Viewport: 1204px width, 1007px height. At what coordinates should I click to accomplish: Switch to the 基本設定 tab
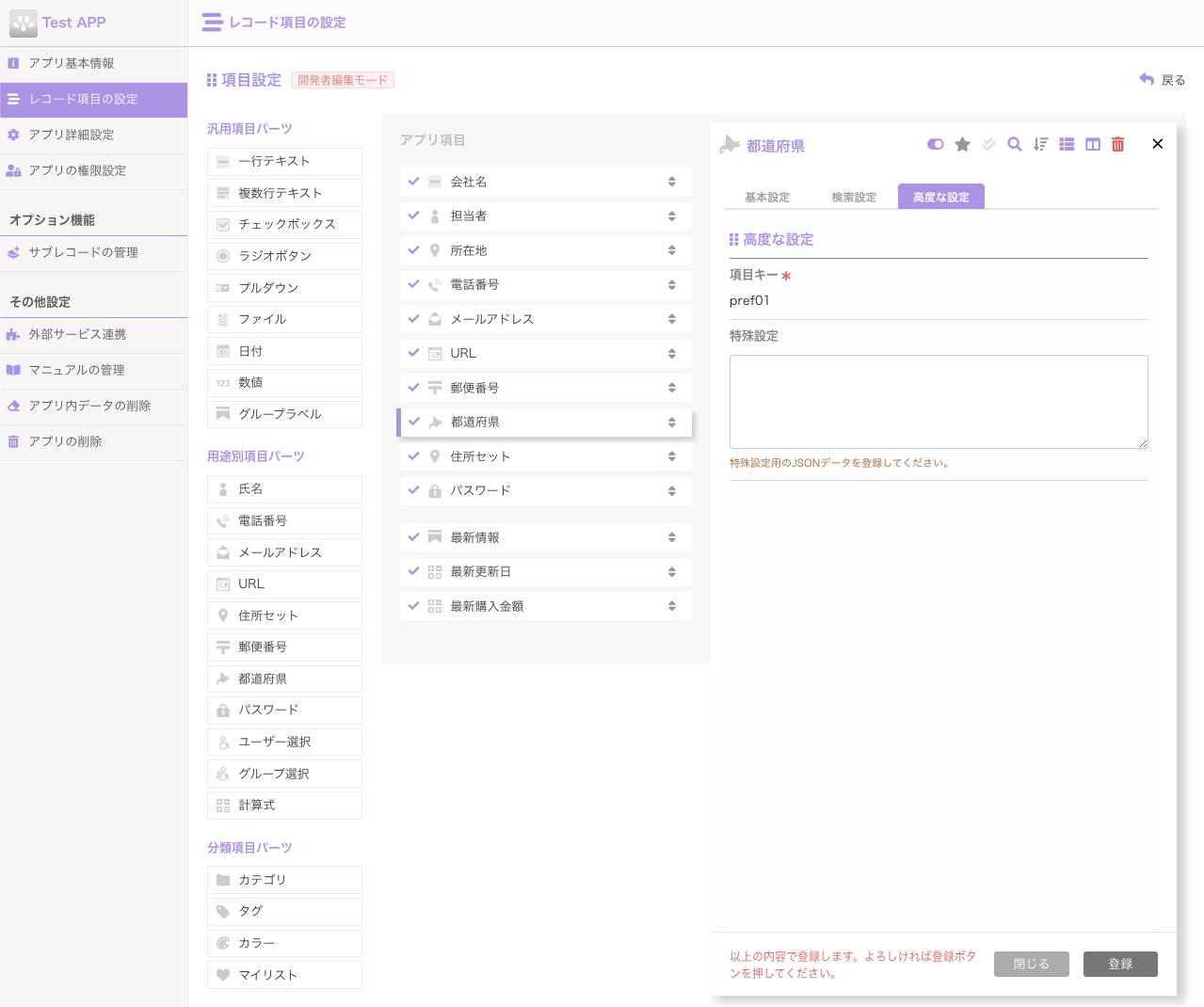[767, 197]
